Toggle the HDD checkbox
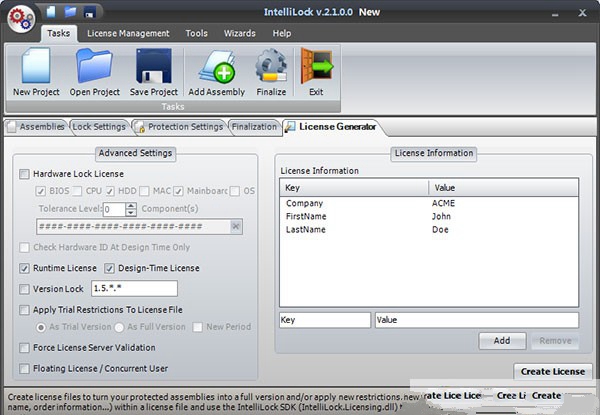This screenshot has height=415, width=600. 110,191
